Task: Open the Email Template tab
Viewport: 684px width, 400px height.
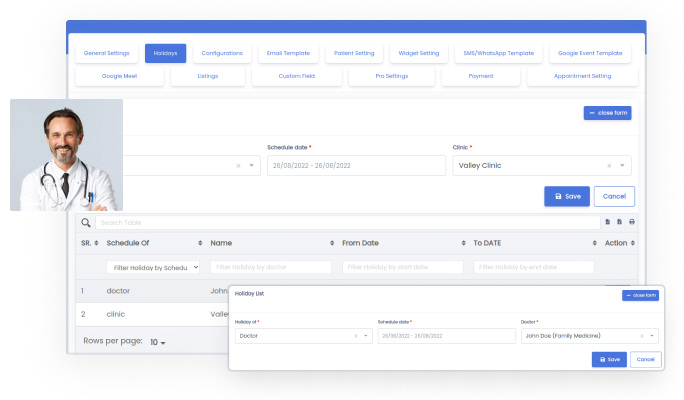Action: point(288,53)
